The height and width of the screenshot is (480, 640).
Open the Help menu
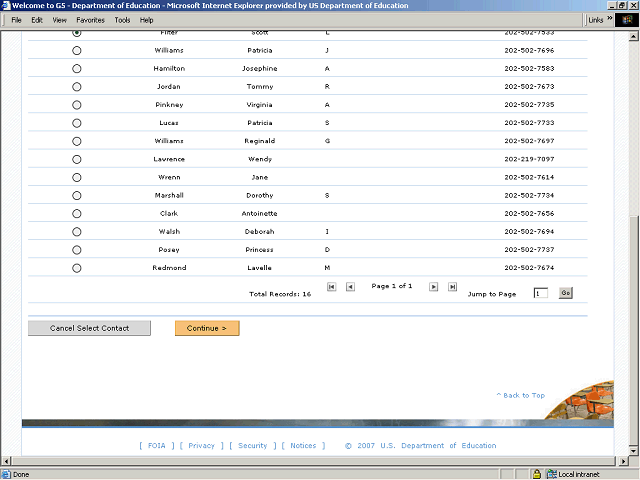pos(147,20)
